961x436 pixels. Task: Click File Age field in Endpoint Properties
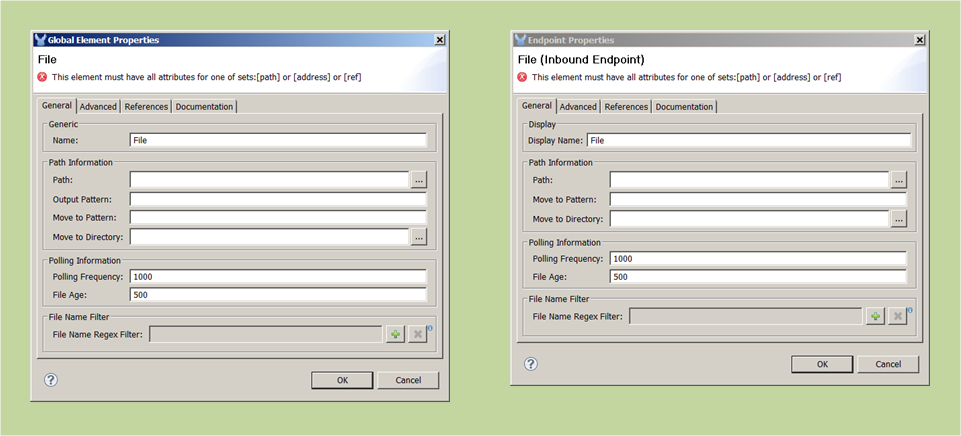758,277
